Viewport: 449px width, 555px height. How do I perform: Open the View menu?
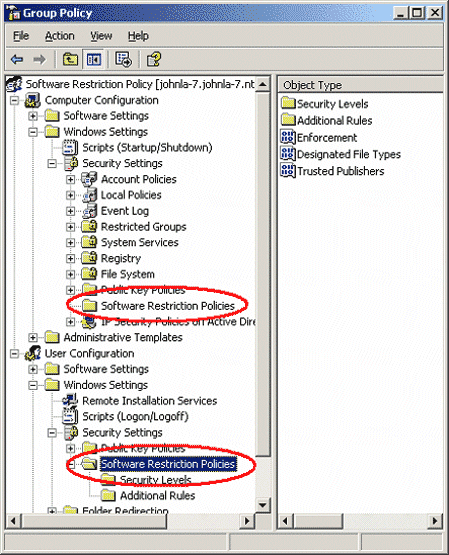(x=101, y=36)
